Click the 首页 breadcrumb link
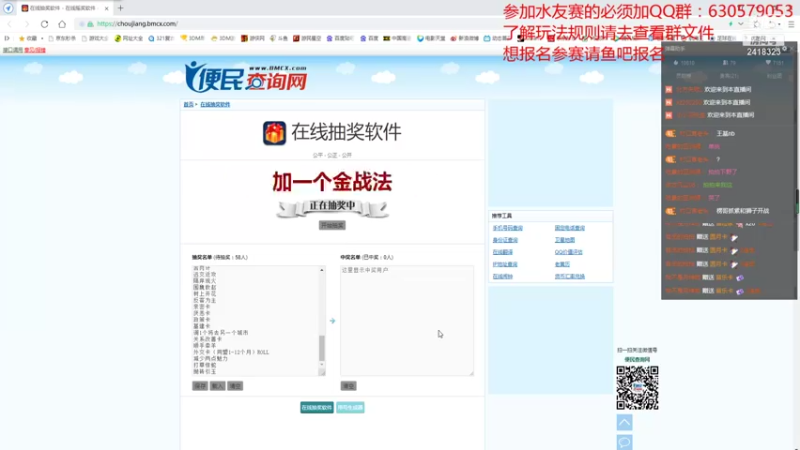Viewport: 800px width, 450px height. coord(188,105)
